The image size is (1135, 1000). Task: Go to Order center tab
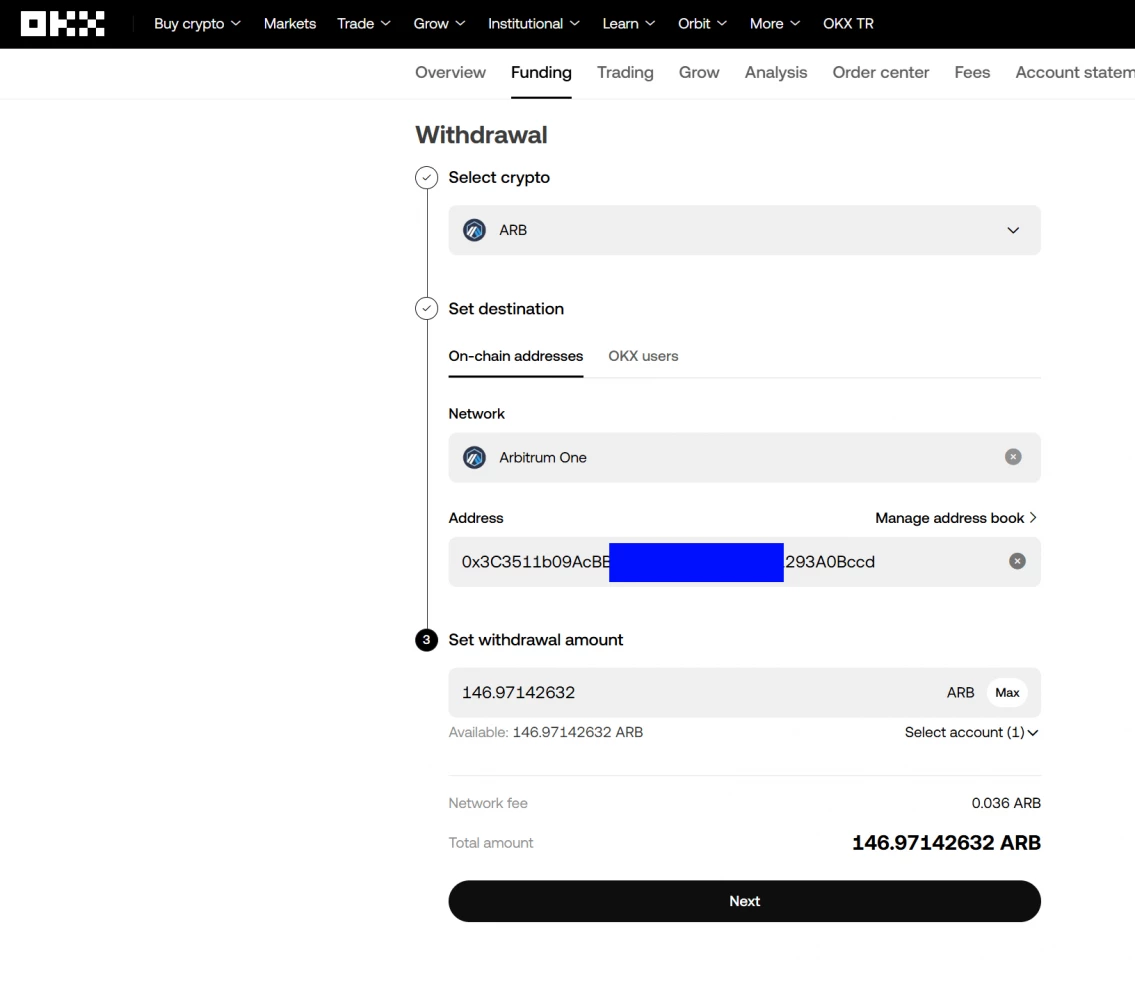[x=880, y=72]
